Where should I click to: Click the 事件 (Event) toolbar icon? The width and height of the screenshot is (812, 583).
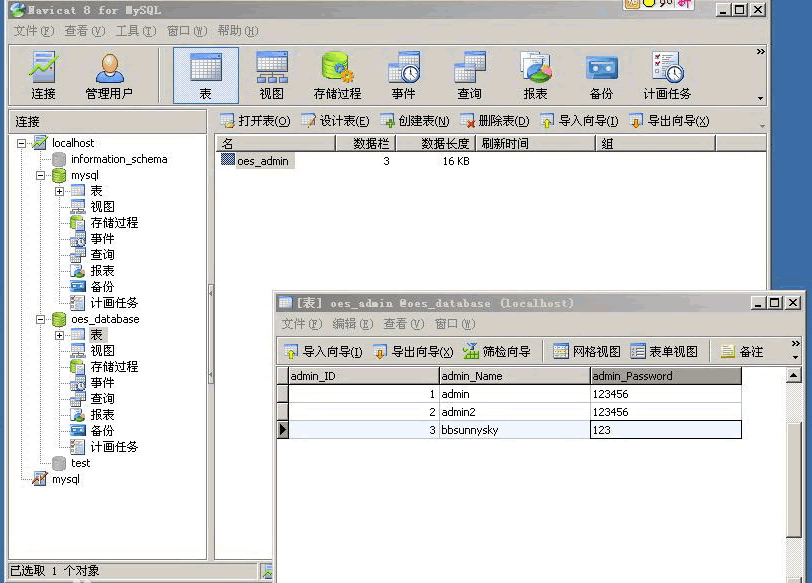pos(403,76)
